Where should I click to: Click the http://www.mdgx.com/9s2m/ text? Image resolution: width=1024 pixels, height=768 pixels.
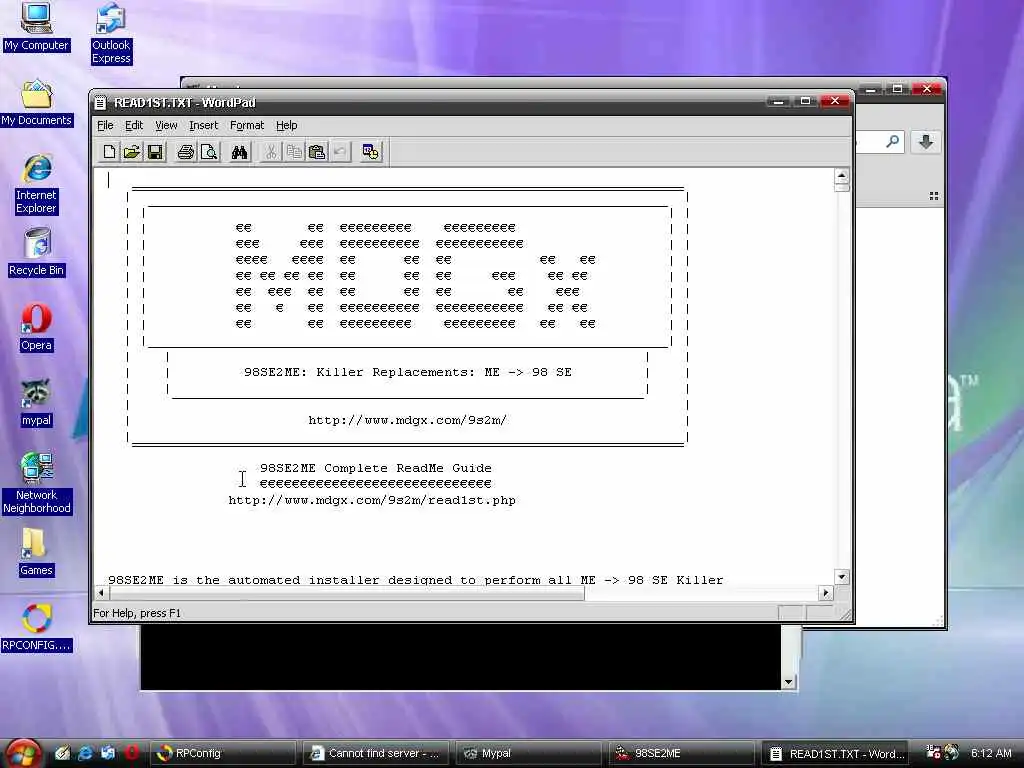pyautogui.click(x=408, y=421)
